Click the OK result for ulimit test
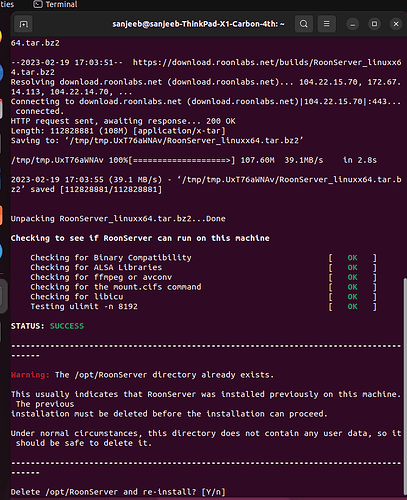 (x=352, y=306)
